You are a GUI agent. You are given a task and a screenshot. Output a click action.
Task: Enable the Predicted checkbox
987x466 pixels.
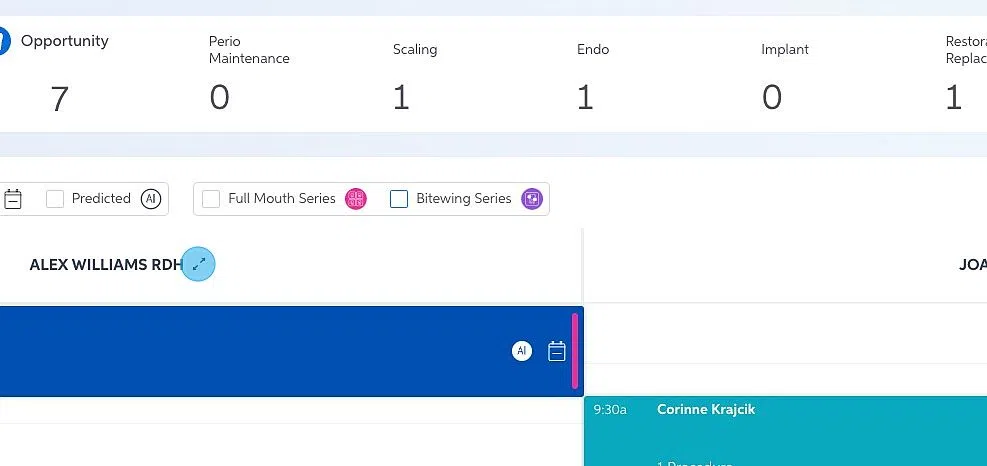point(55,199)
